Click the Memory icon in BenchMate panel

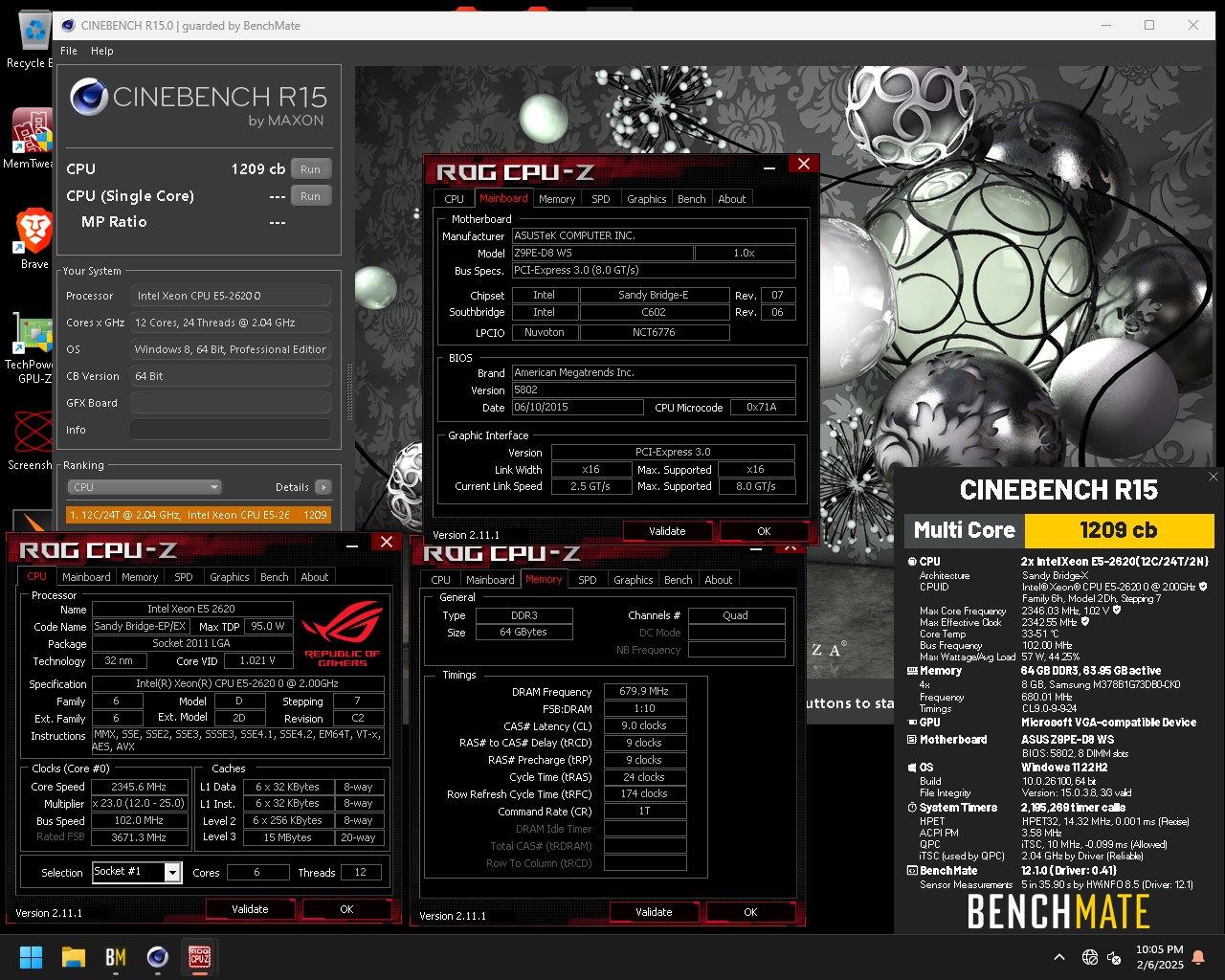pyautogui.click(x=912, y=671)
